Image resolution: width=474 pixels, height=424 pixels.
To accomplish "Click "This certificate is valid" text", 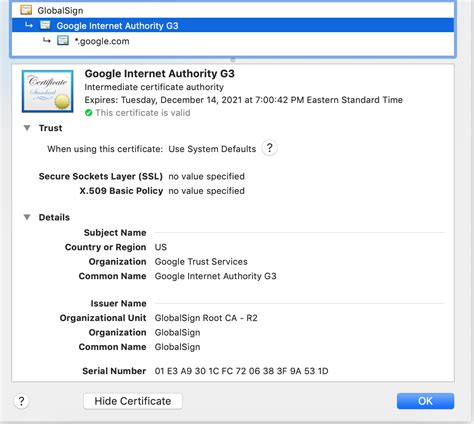I will pos(143,113).
